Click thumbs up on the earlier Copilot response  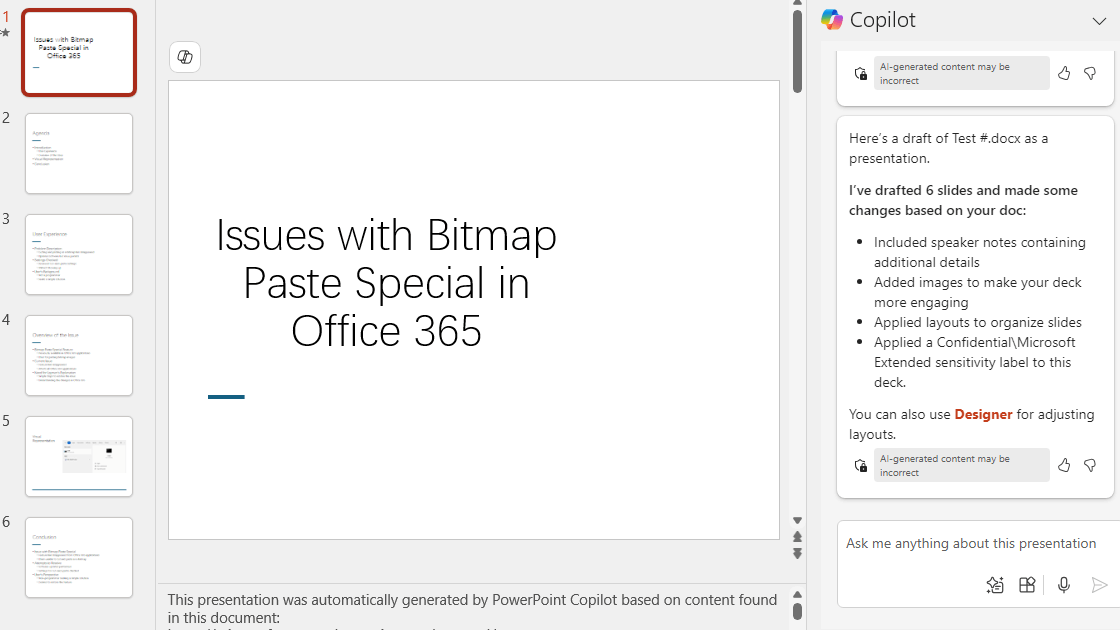click(x=1064, y=73)
